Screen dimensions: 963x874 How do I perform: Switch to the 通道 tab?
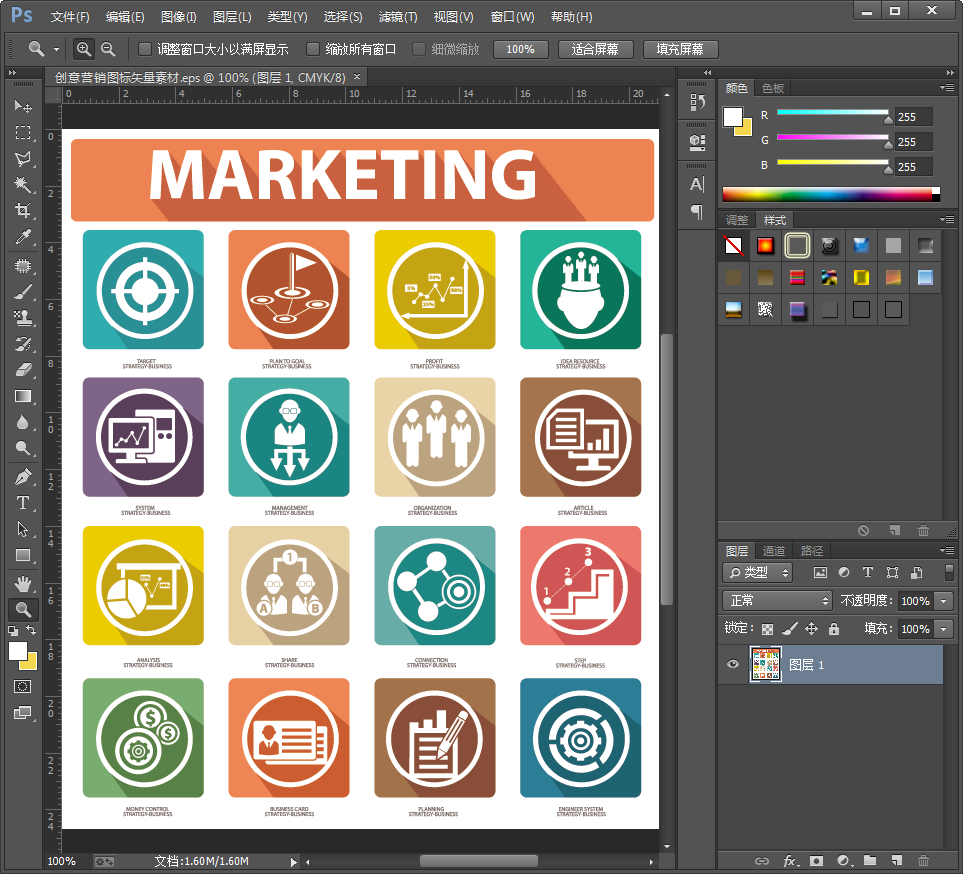pos(773,551)
